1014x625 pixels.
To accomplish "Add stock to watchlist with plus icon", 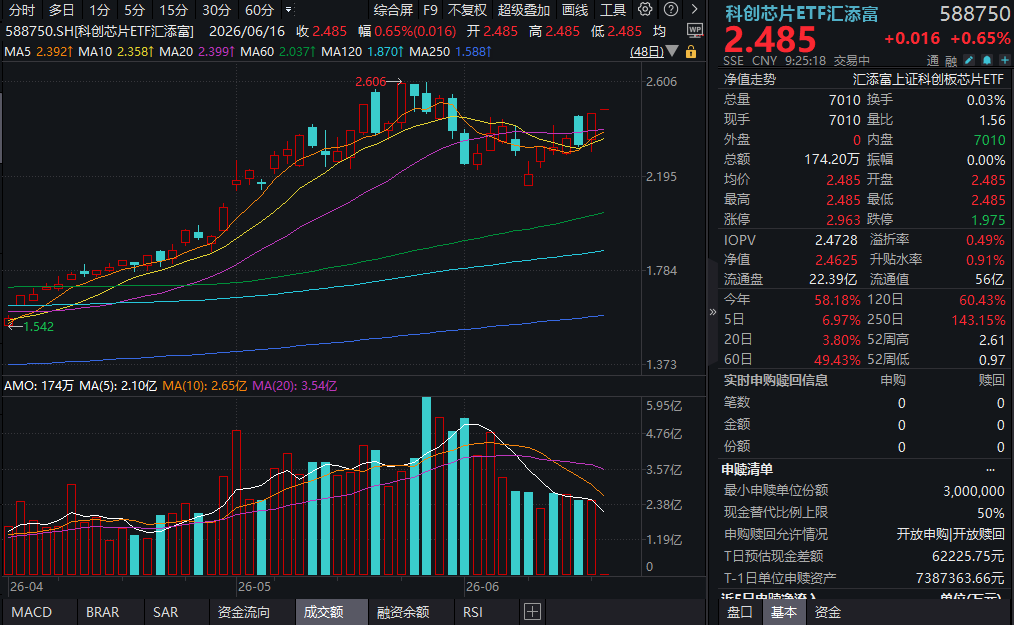I will (x=1004, y=60).
